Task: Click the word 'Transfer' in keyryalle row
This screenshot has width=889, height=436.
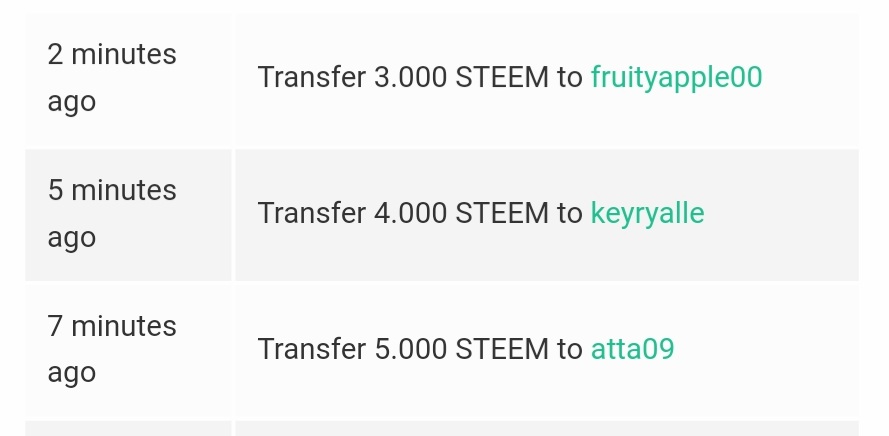Action: [x=311, y=213]
